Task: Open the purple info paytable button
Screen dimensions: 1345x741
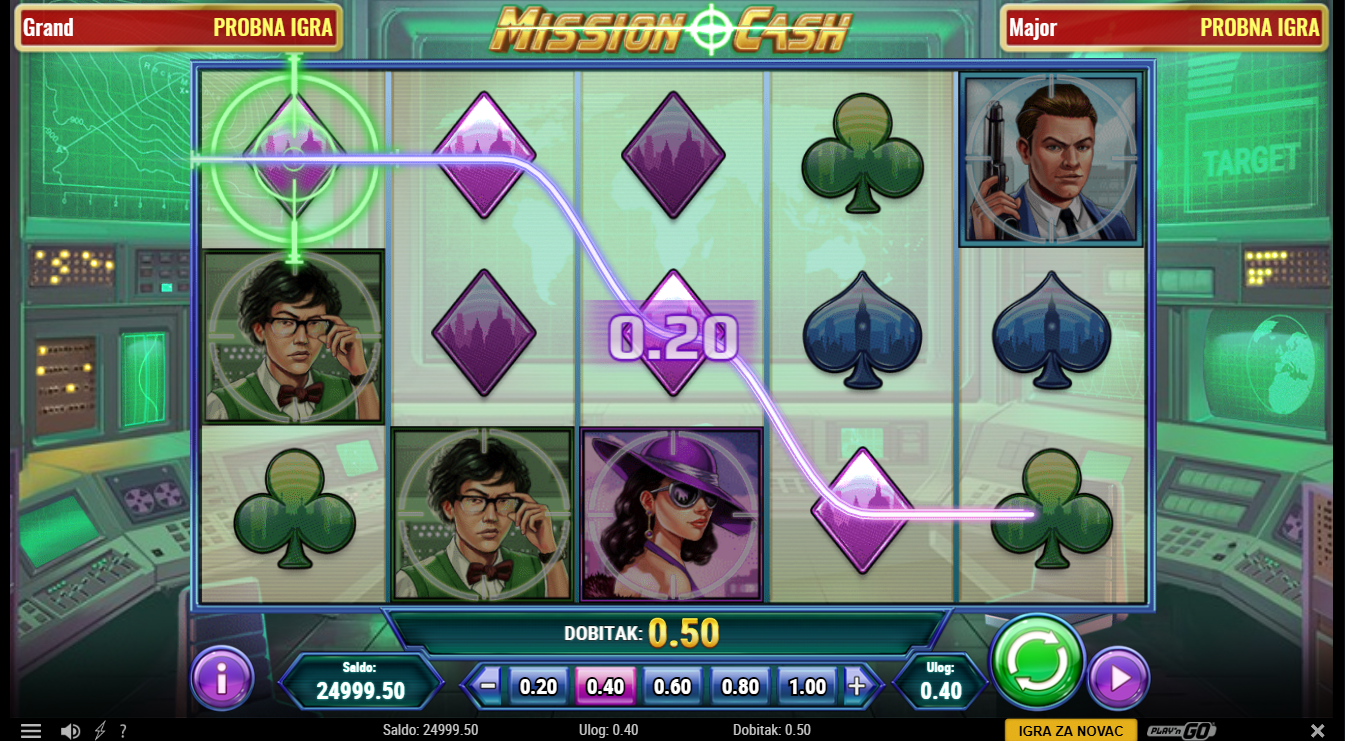Action: 222,678
